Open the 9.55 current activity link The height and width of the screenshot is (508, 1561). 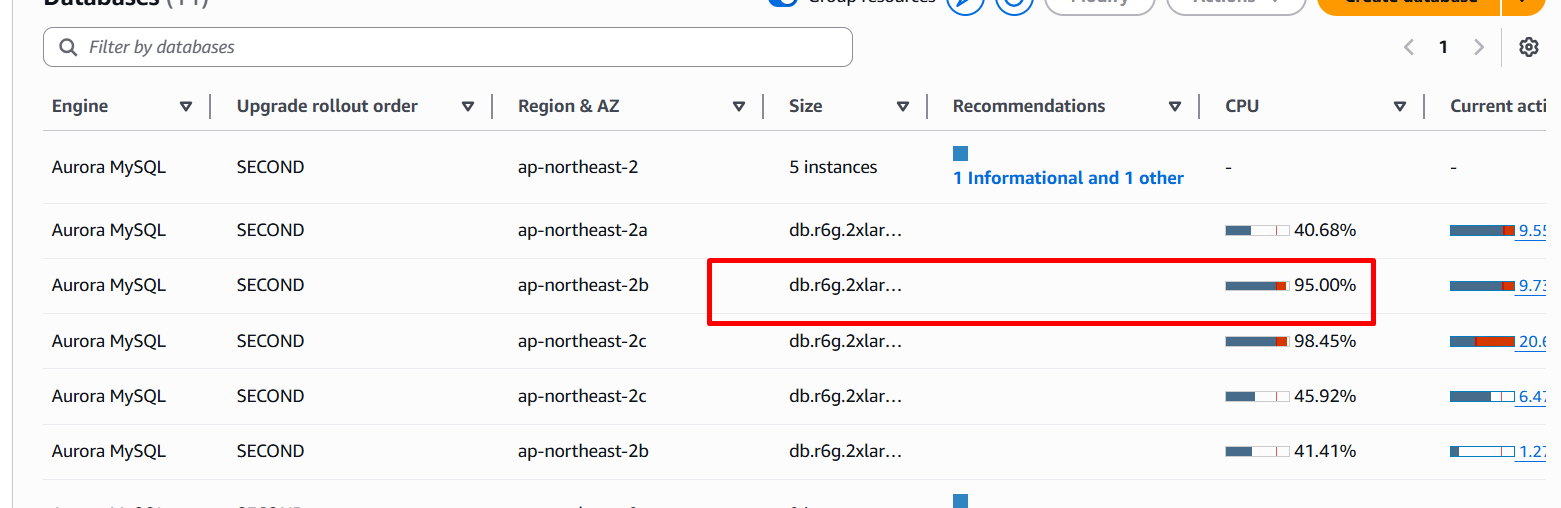click(x=1533, y=230)
